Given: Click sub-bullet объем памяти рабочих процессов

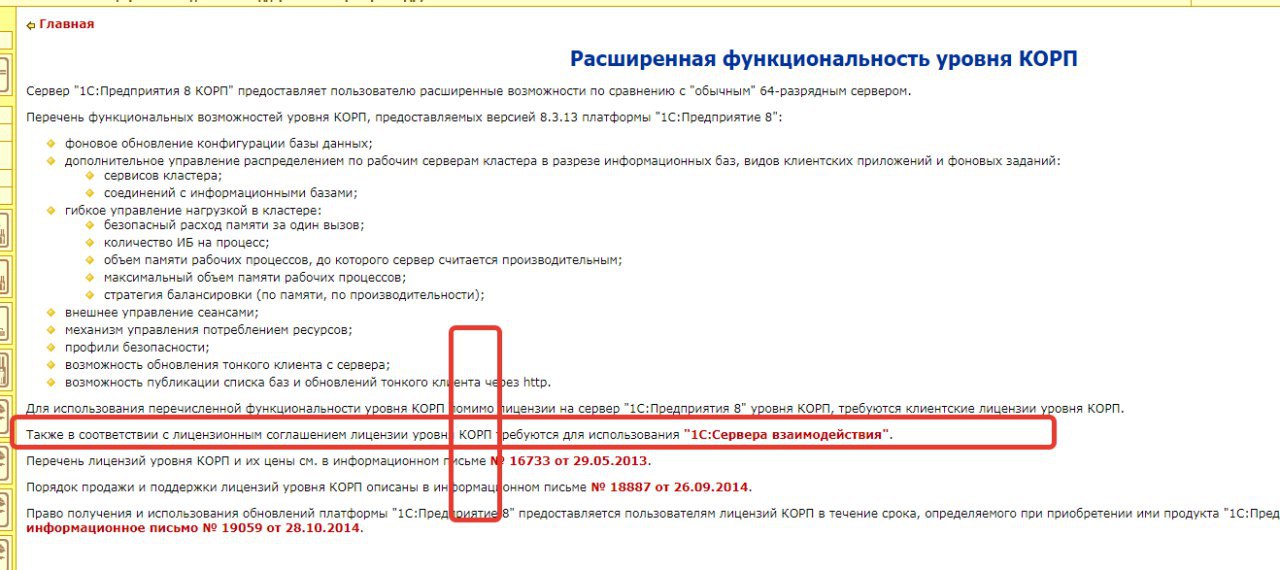Looking at the screenshot, I should [x=363, y=260].
